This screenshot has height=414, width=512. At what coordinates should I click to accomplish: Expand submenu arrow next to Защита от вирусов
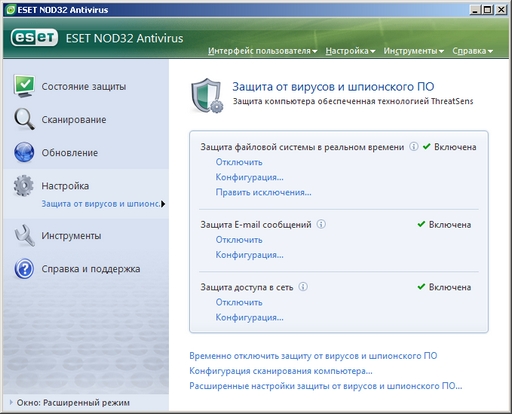click(x=163, y=204)
